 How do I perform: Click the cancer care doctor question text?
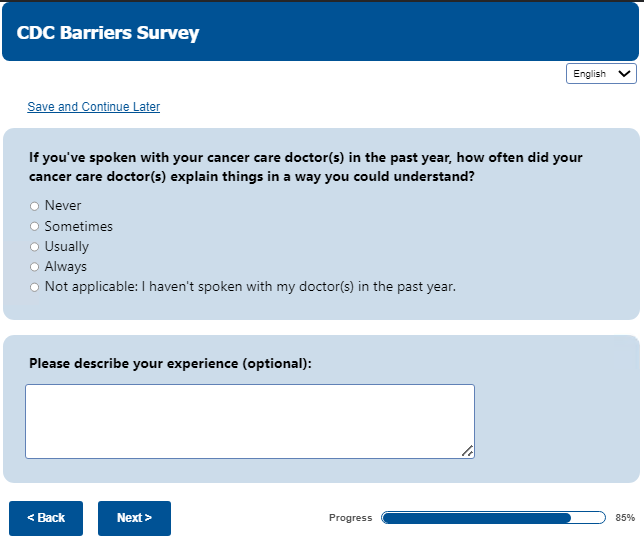click(305, 167)
